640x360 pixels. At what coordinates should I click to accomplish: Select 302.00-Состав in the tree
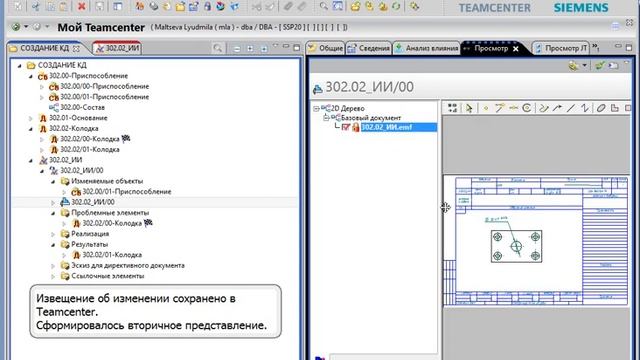pyautogui.click(x=82, y=107)
